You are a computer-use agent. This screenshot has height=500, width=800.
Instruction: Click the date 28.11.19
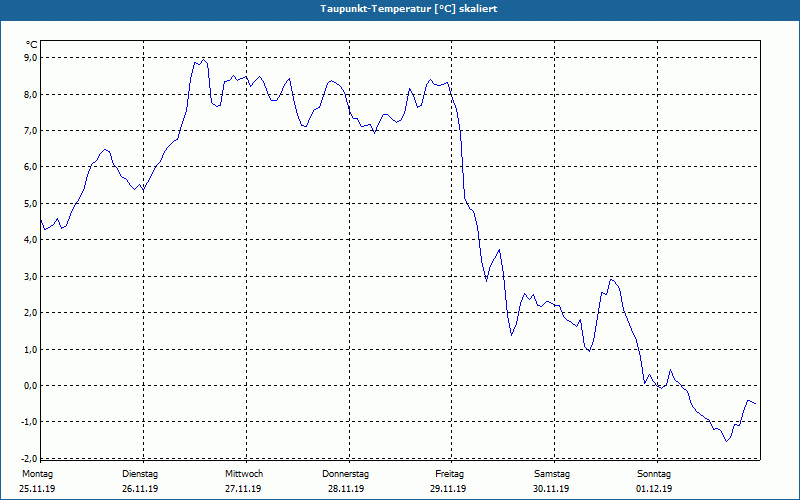click(x=346, y=489)
